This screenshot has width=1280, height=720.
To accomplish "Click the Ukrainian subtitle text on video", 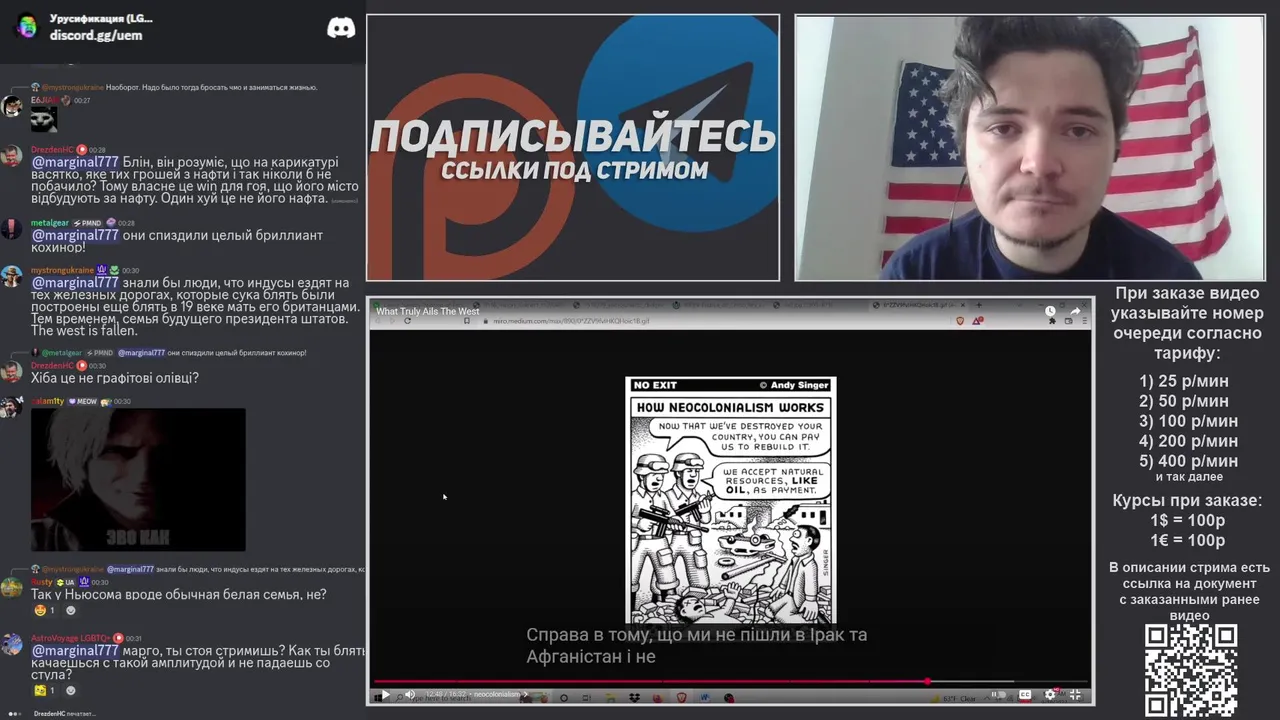I will coord(697,646).
